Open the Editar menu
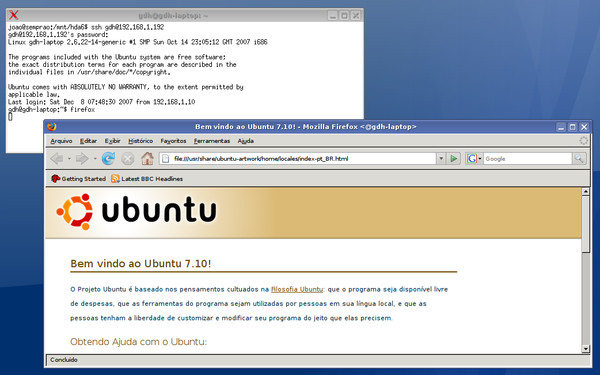 coord(88,141)
